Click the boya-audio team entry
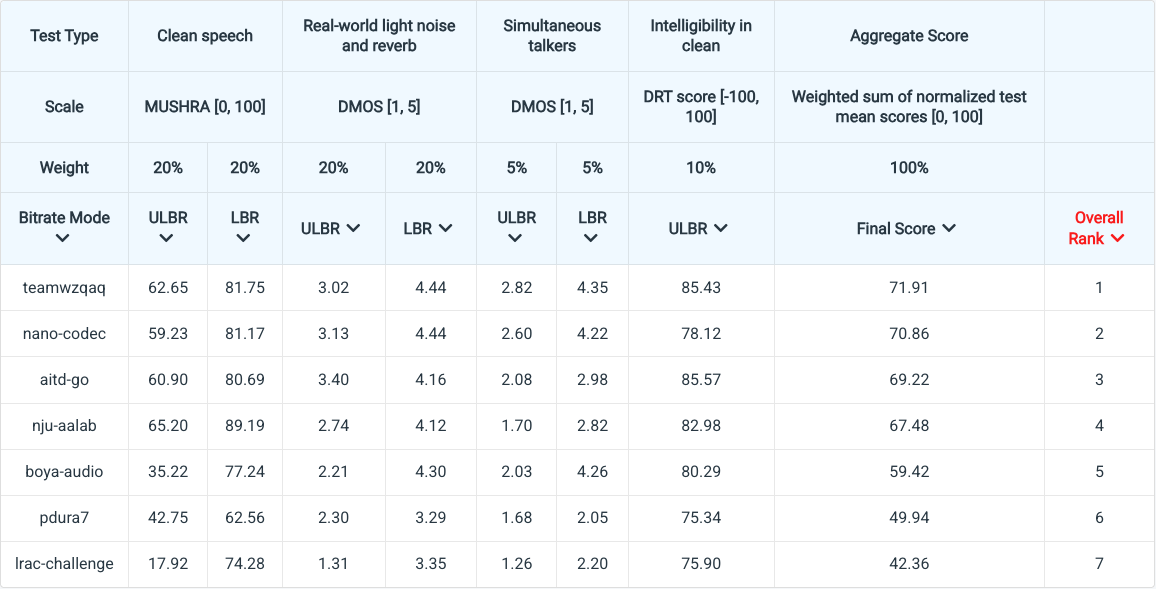This screenshot has width=1156, height=589. pos(64,472)
